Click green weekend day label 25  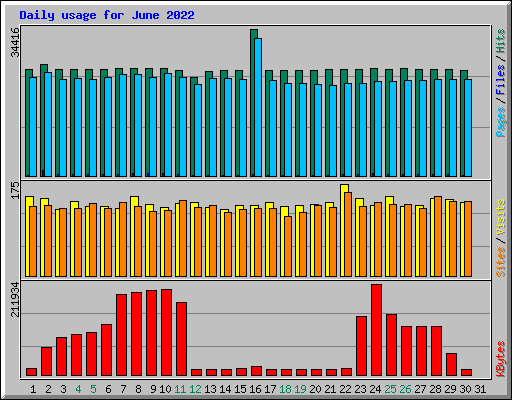tap(390, 389)
